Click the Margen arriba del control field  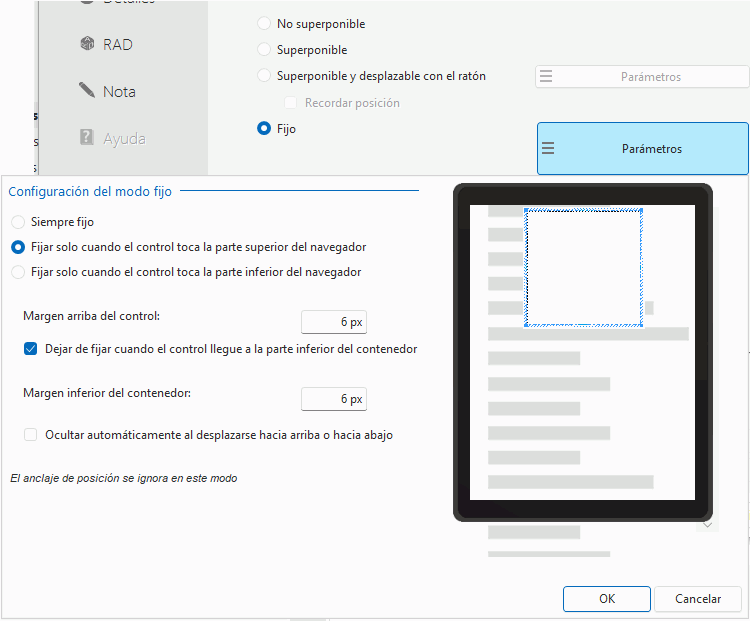pyautogui.click(x=334, y=322)
